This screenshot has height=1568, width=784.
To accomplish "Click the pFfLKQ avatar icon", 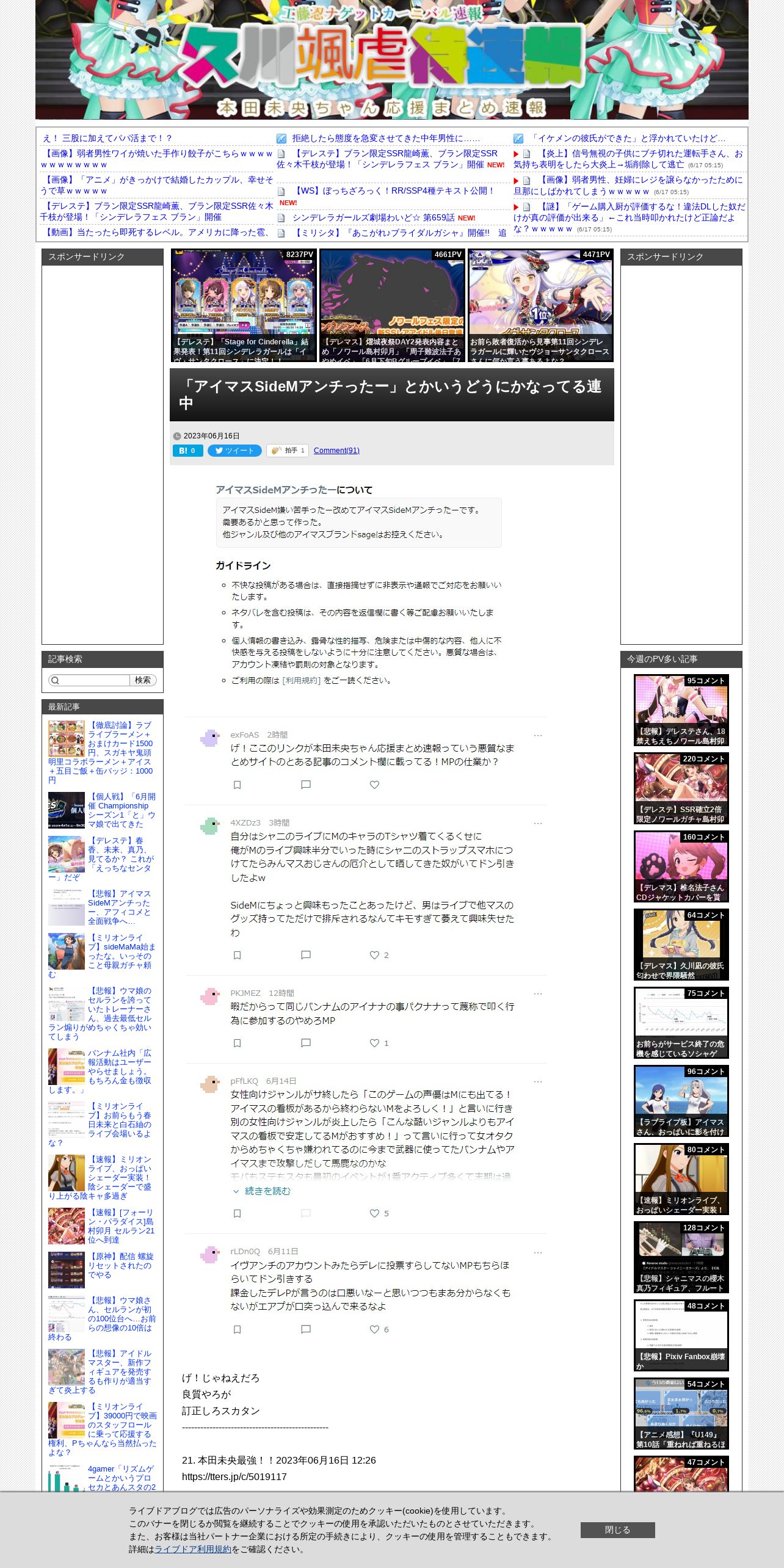I will click(210, 1084).
